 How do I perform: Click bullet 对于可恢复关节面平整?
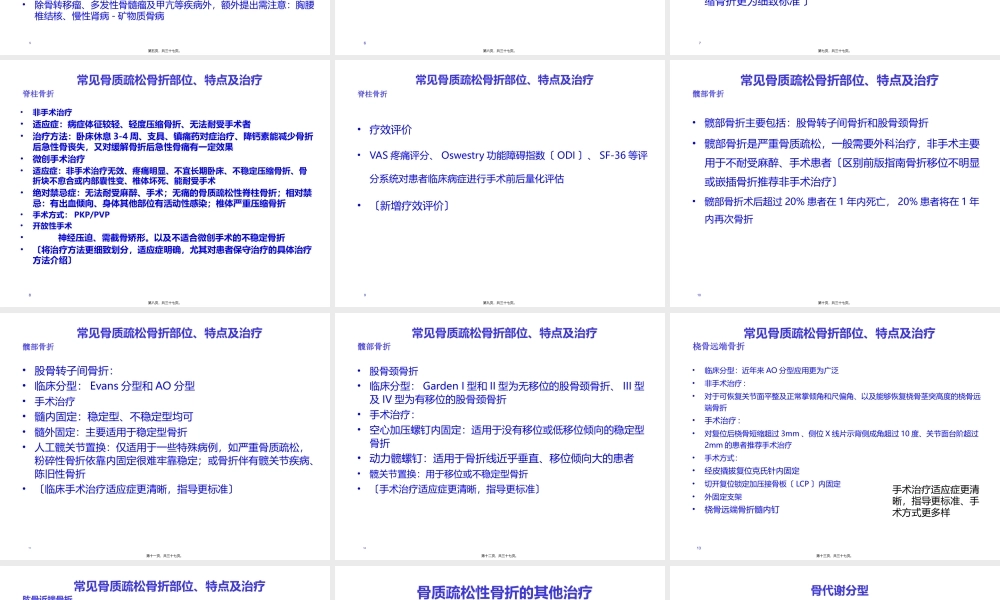click(x=842, y=402)
